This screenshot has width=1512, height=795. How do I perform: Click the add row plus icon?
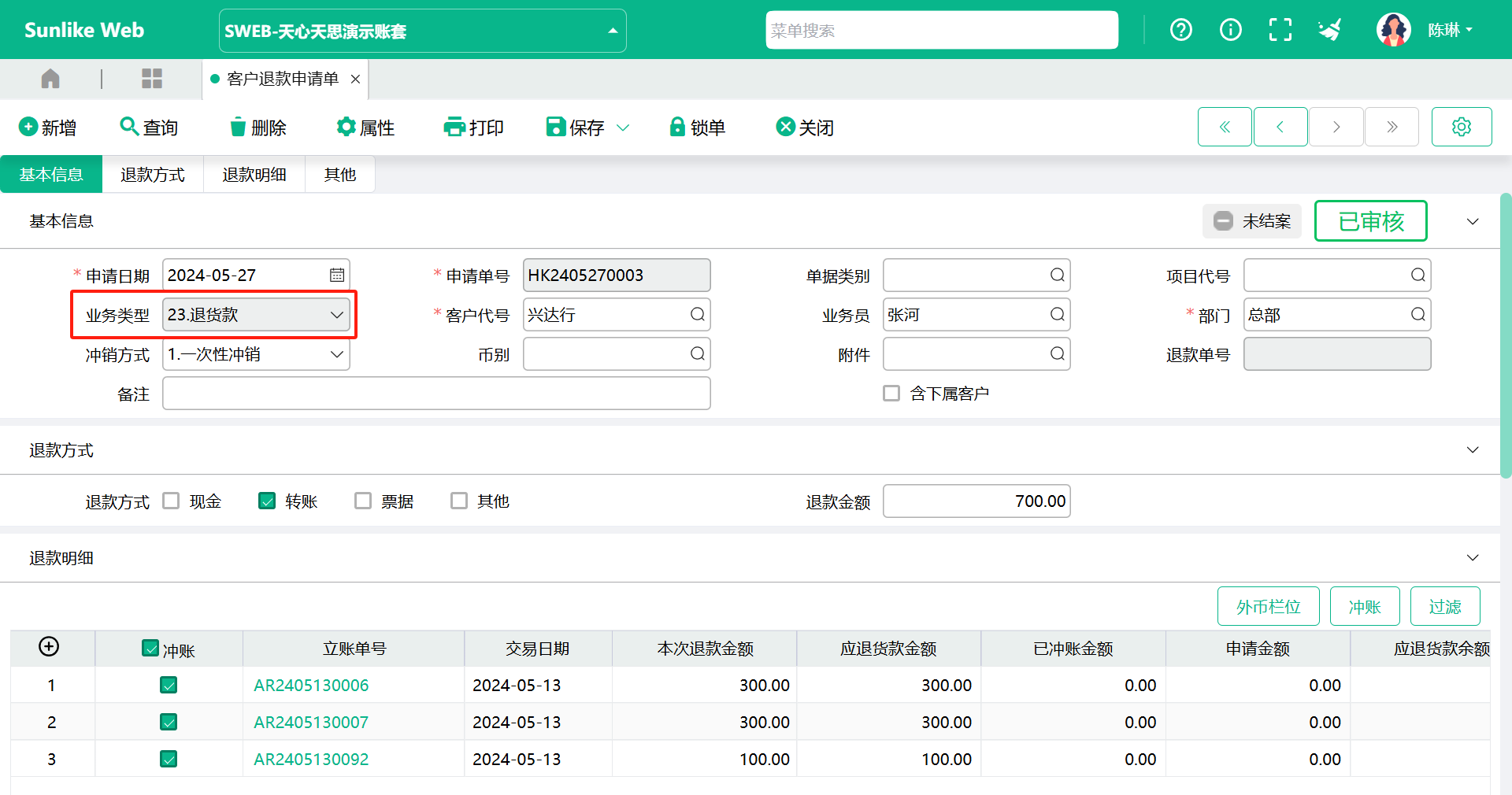[x=49, y=646]
